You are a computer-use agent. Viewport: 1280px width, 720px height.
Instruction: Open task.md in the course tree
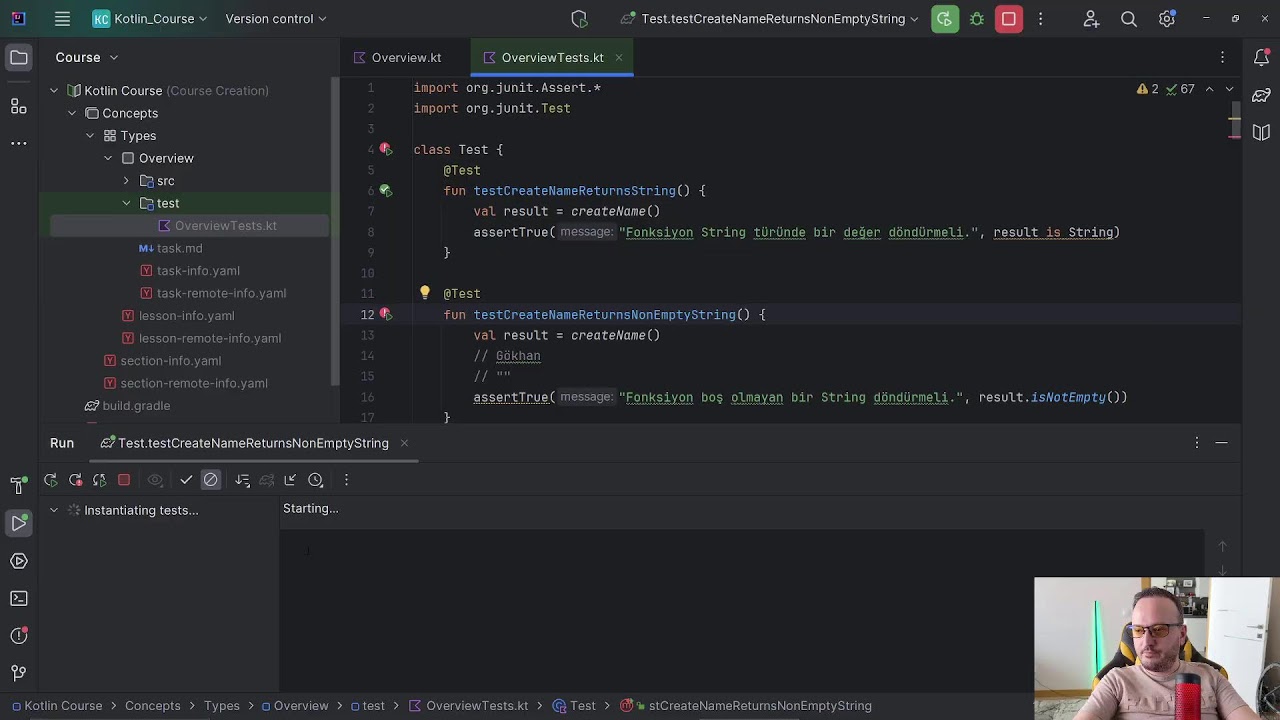point(180,248)
